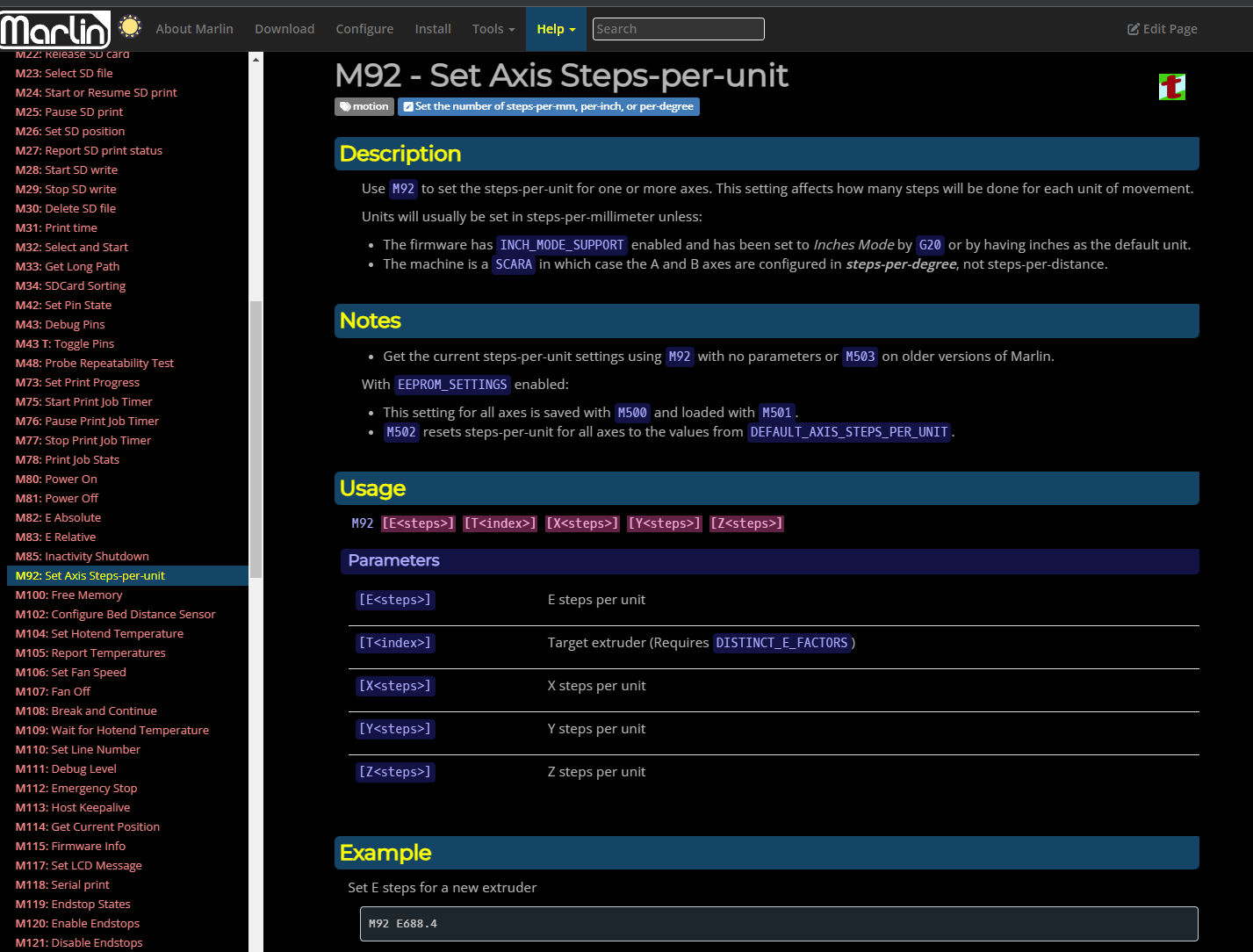Click the sidebar scroll up arrow
This screenshot has width=1253, height=952.
click(256, 60)
